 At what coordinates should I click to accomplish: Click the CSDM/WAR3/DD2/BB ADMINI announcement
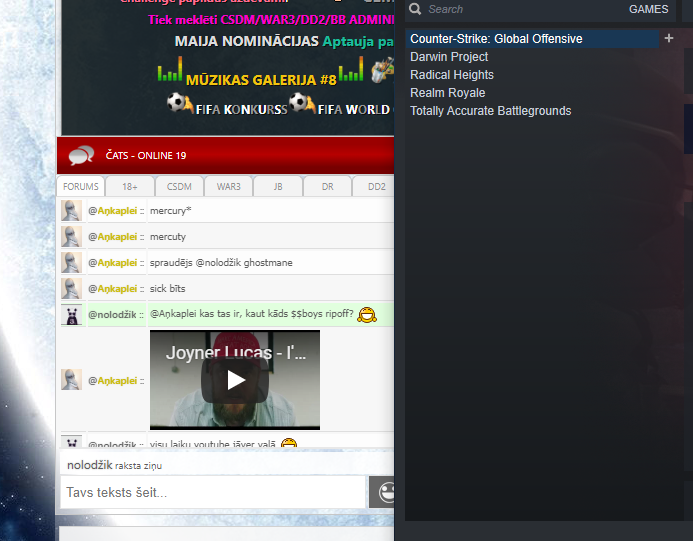271,20
